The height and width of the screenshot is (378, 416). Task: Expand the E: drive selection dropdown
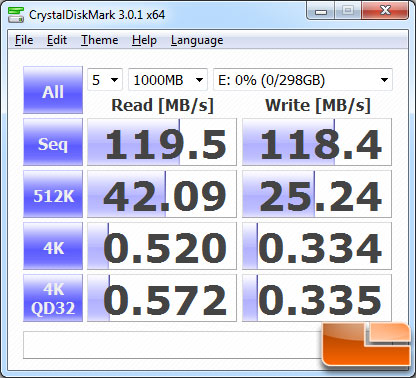click(x=303, y=80)
